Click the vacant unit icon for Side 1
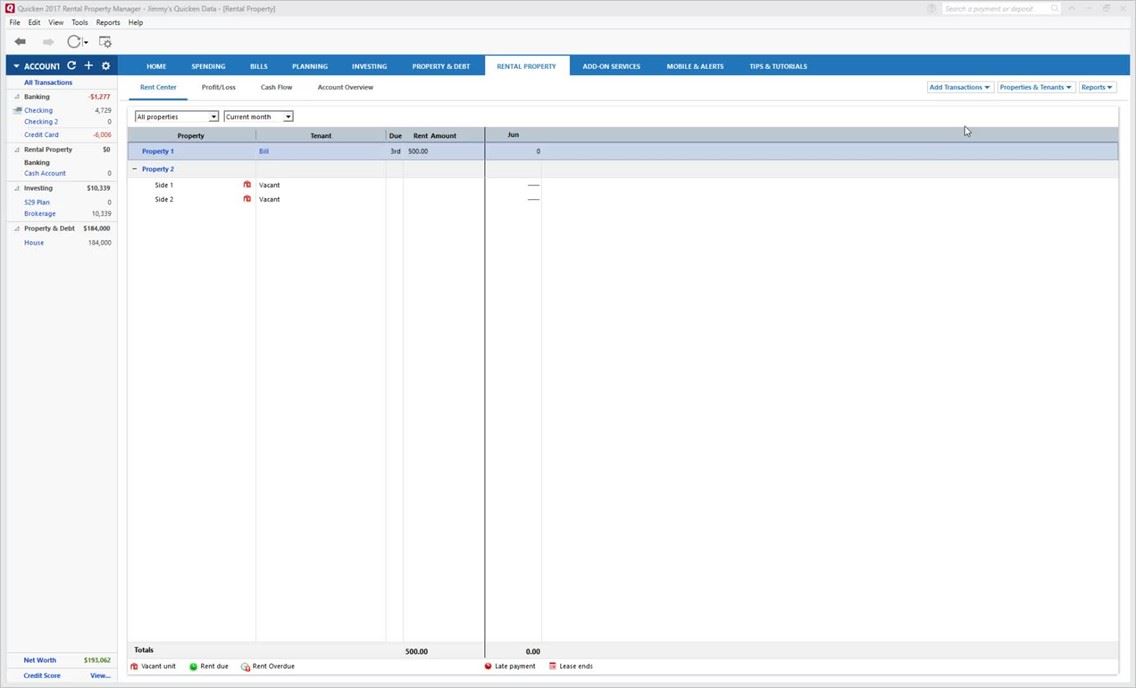Screen dimensions: 1136x688 (247, 185)
